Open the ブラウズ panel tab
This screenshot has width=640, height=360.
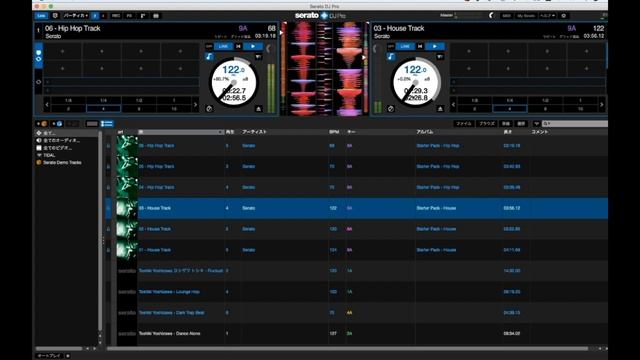(x=487, y=123)
